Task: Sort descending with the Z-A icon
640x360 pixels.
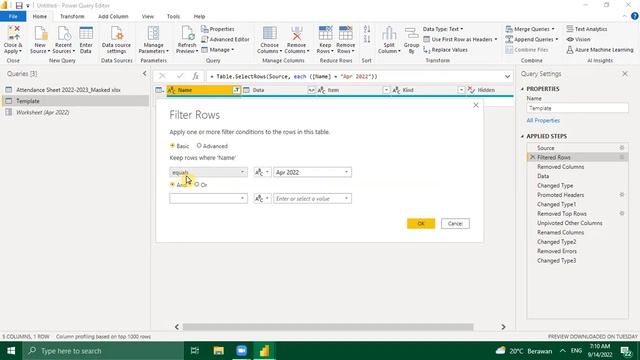Action: click(367, 39)
